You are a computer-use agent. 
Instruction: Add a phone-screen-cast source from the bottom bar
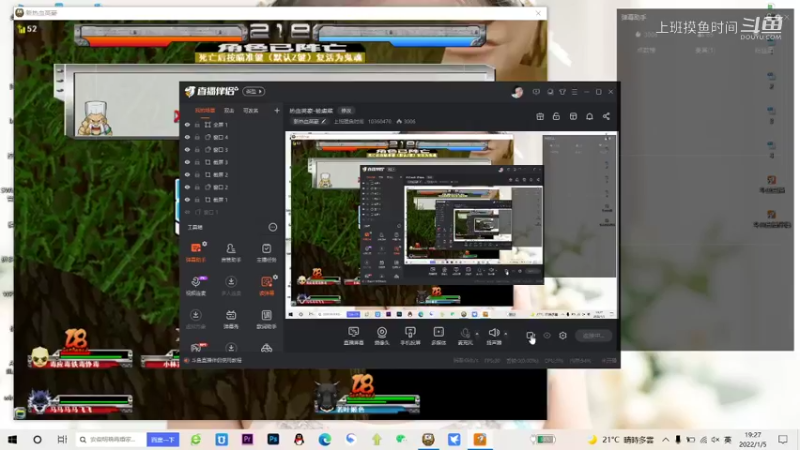pos(410,336)
